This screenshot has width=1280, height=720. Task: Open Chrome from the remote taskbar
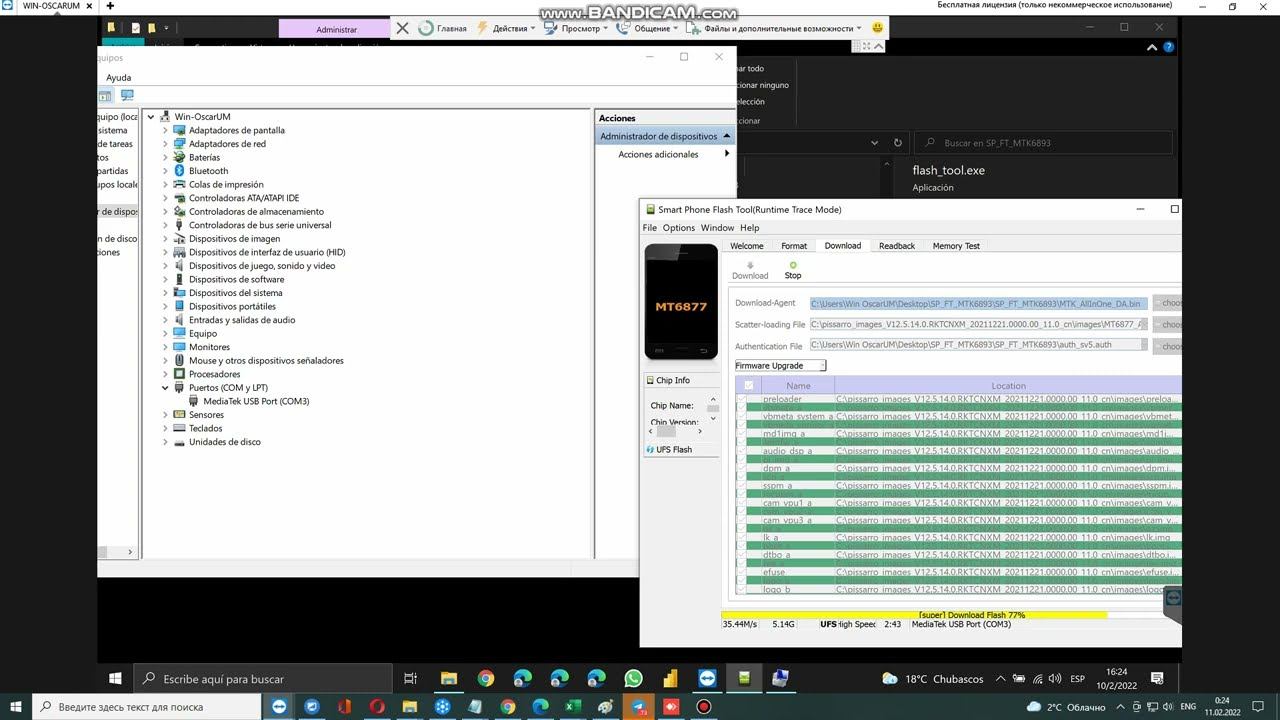(485, 678)
